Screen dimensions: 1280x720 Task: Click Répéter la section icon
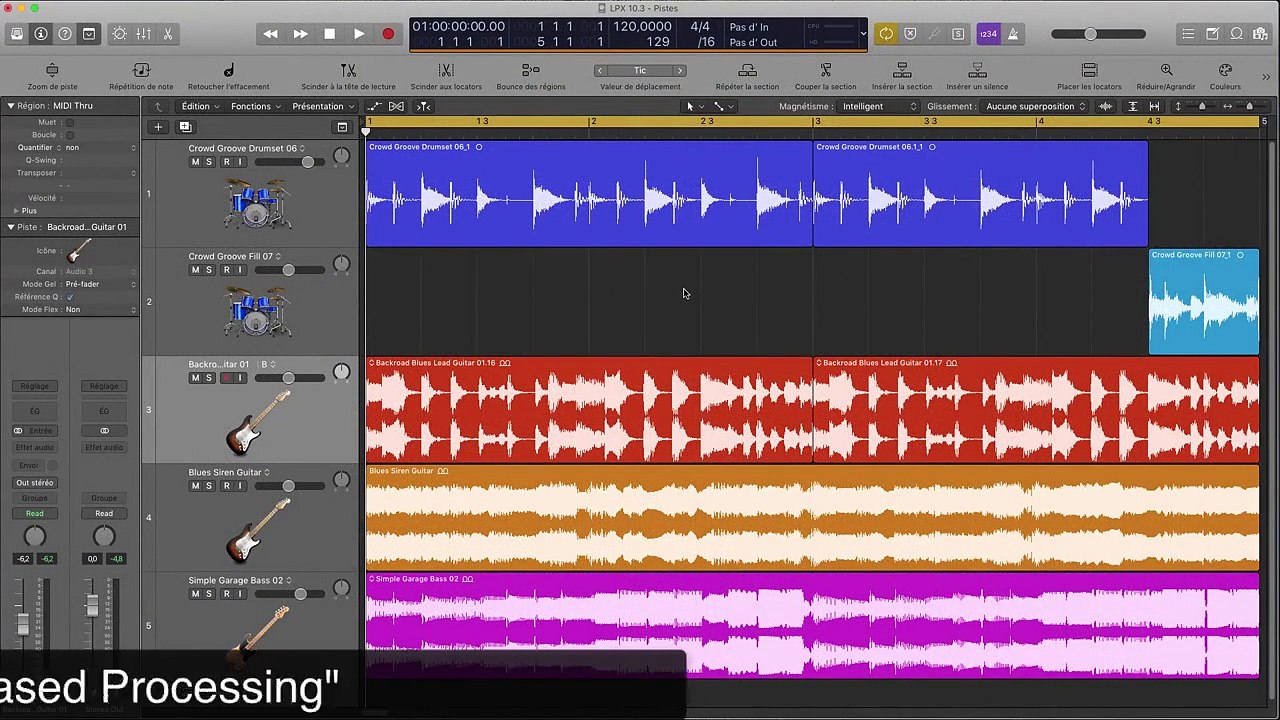[747, 70]
